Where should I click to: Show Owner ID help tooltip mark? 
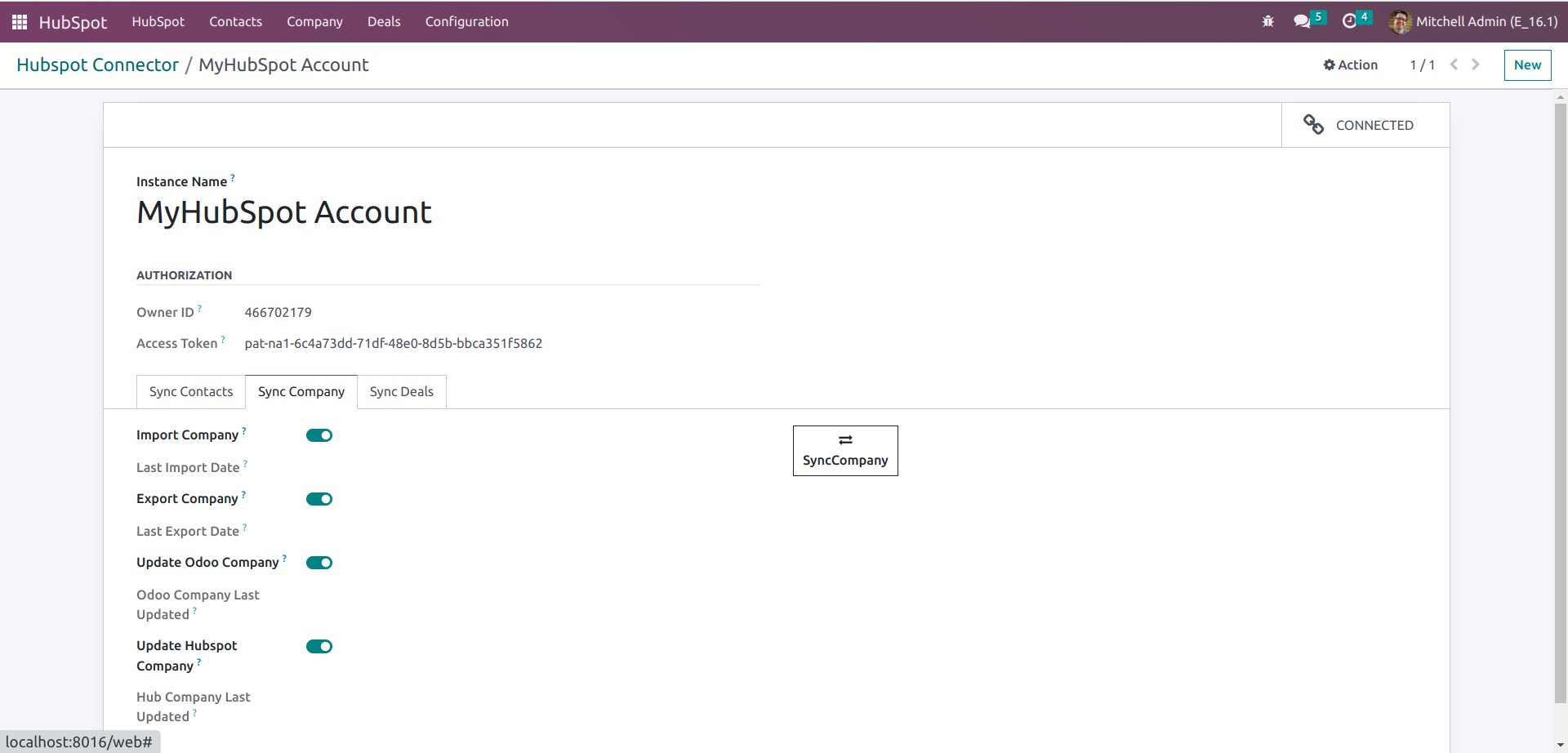click(x=199, y=308)
